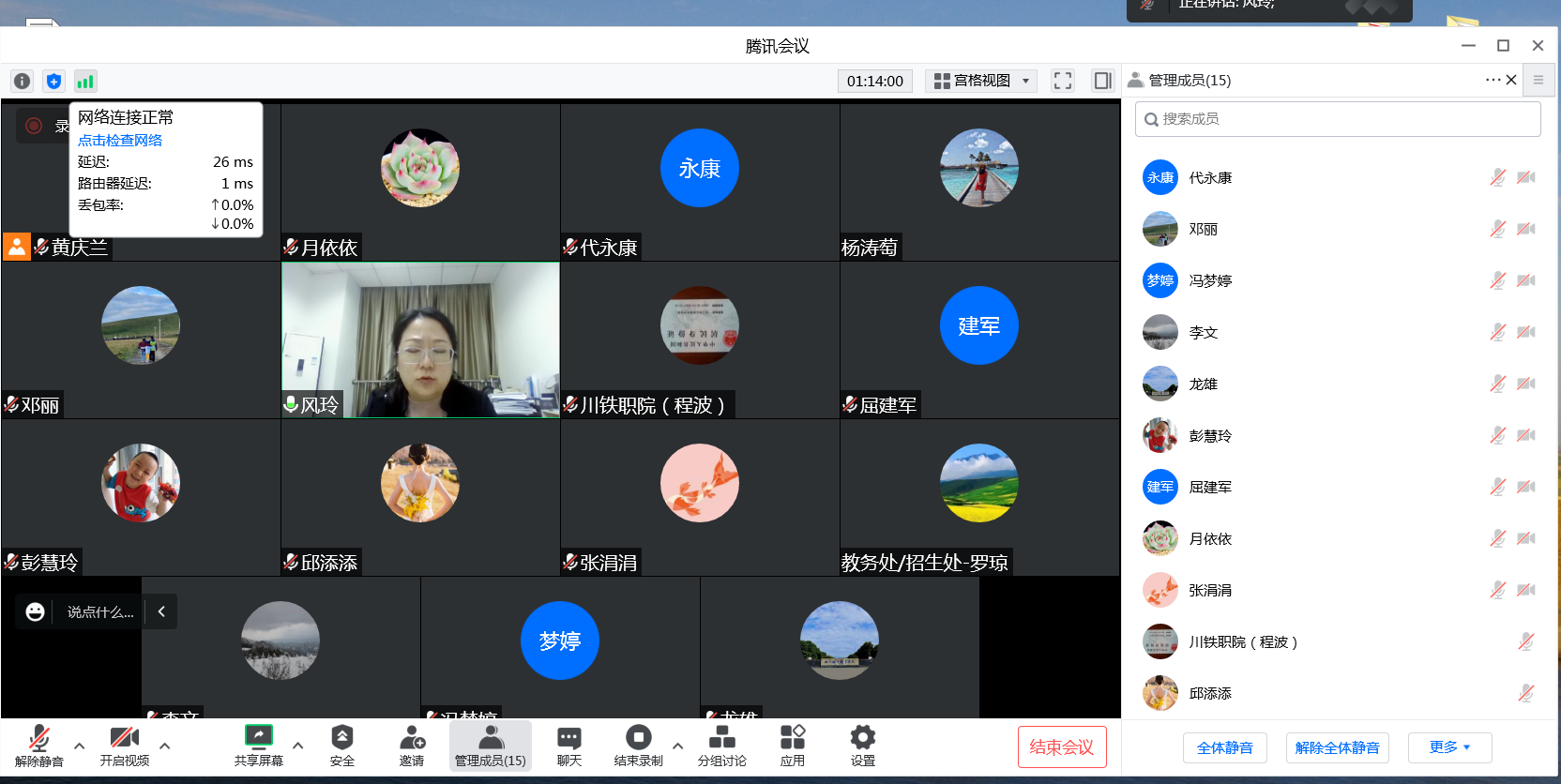Open the Invite icon in toolbar
The width and height of the screenshot is (1561, 784).
coord(412,746)
